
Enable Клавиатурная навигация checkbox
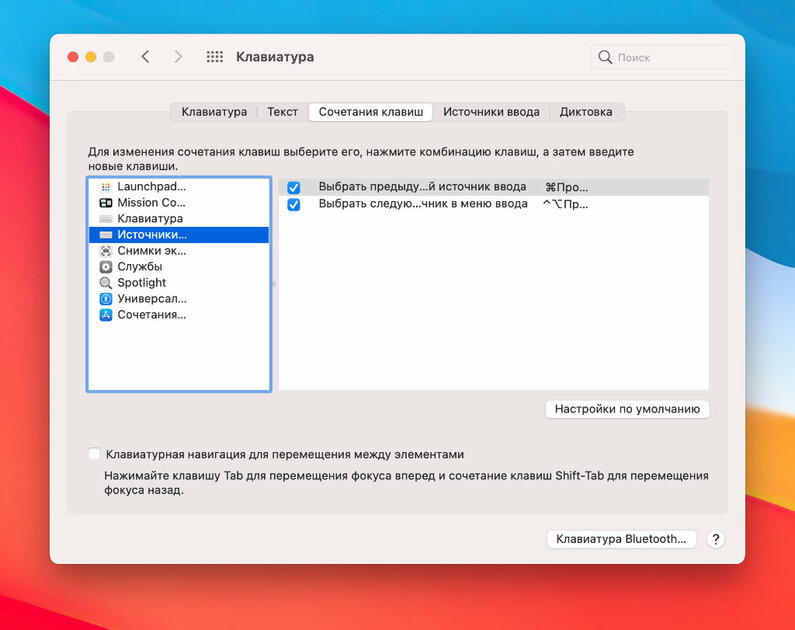[x=94, y=454]
